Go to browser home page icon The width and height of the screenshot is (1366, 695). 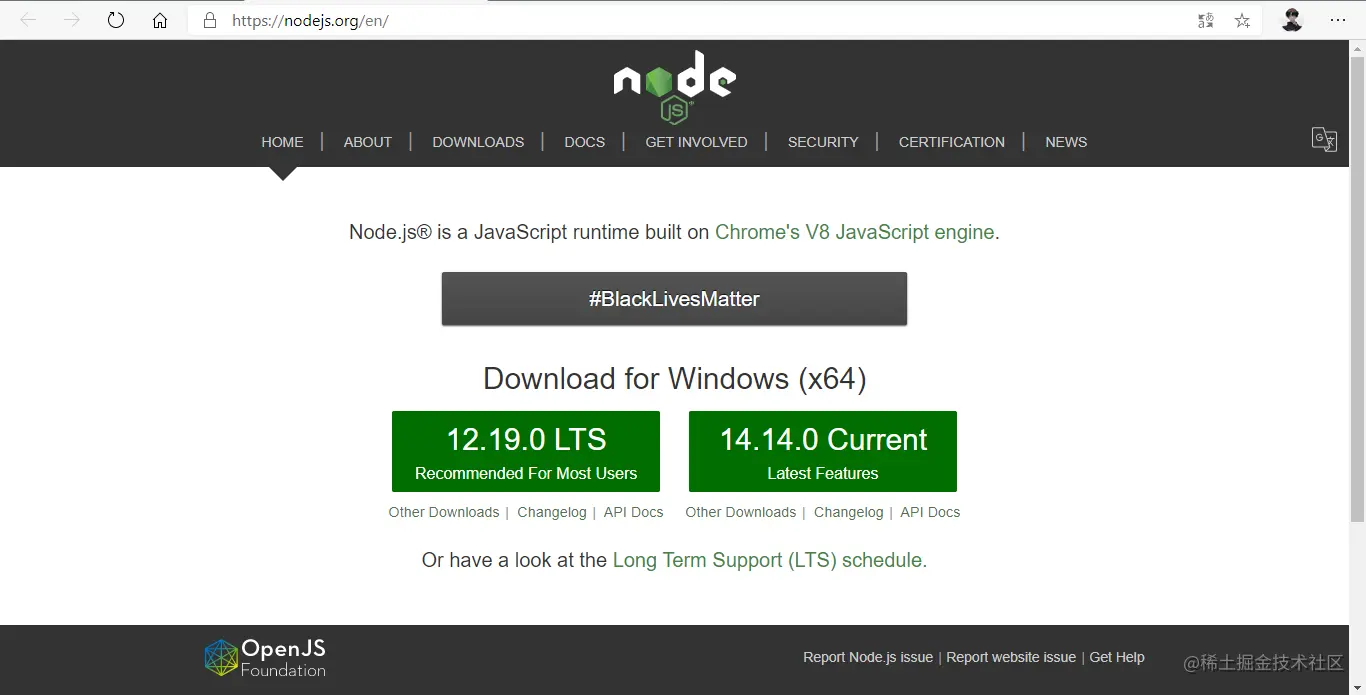tap(160, 20)
